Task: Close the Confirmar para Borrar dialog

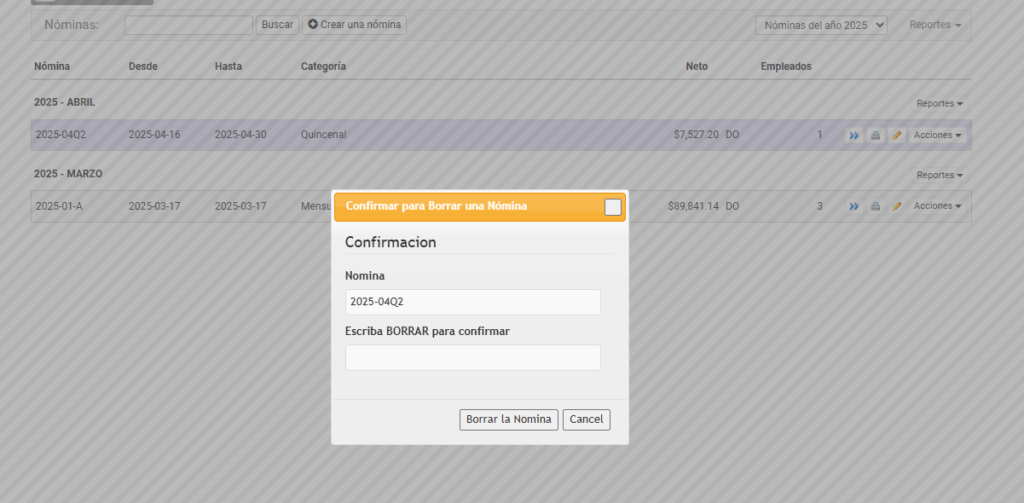Action: (613, 207)
